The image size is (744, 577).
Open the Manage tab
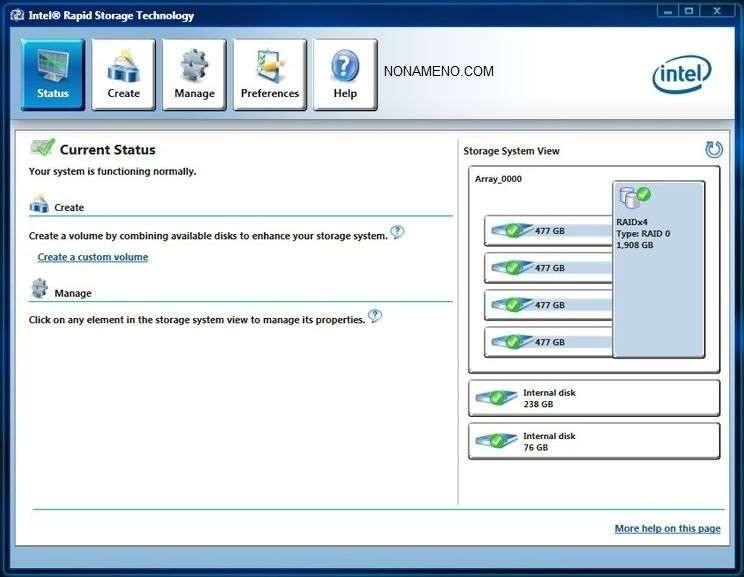point(194,74)
